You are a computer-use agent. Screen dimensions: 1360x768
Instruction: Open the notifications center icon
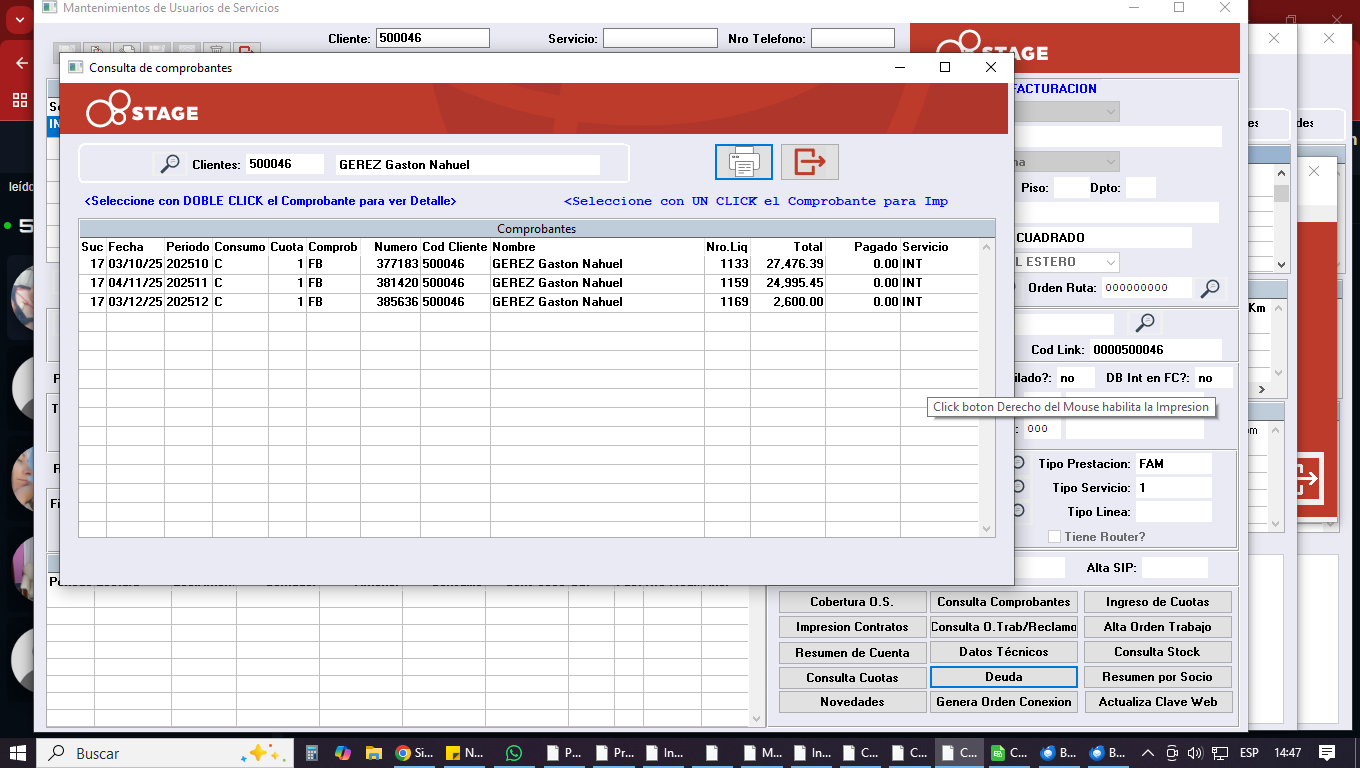pos(1326,753)
